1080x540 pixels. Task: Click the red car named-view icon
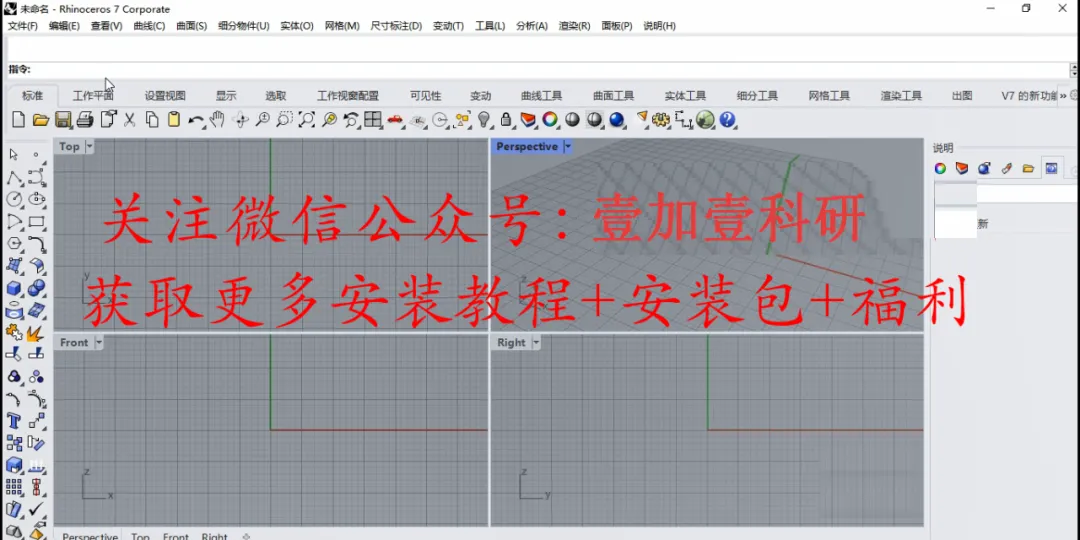pyautogui.click(x=395, y=120)
